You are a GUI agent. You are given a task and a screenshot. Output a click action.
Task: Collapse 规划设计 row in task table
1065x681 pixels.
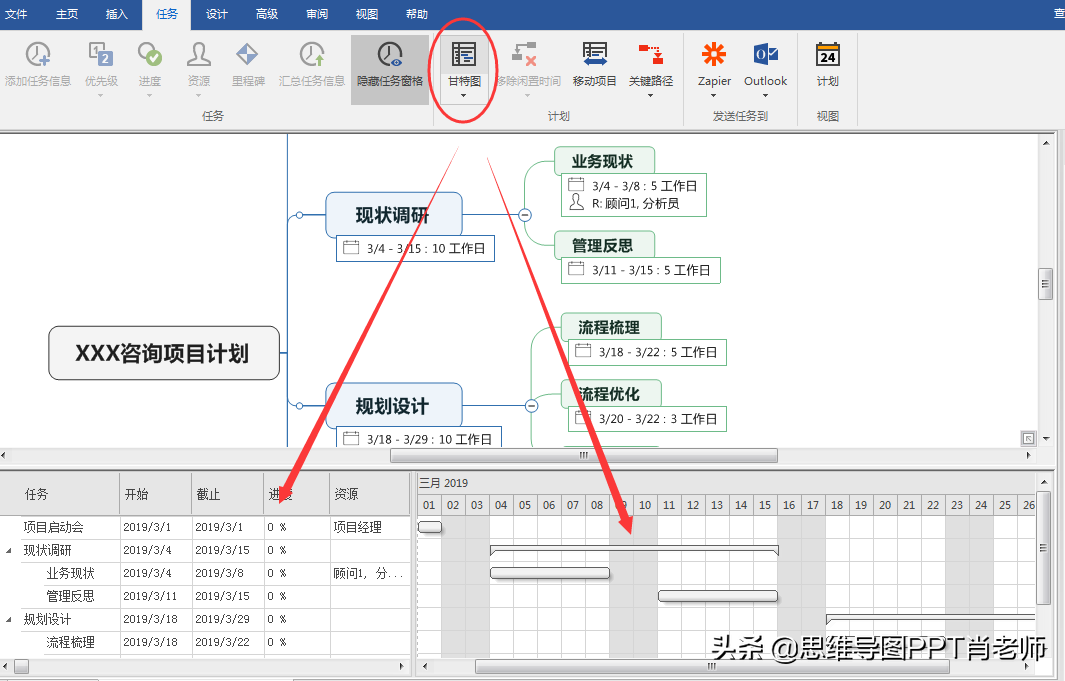pos(9,619)
